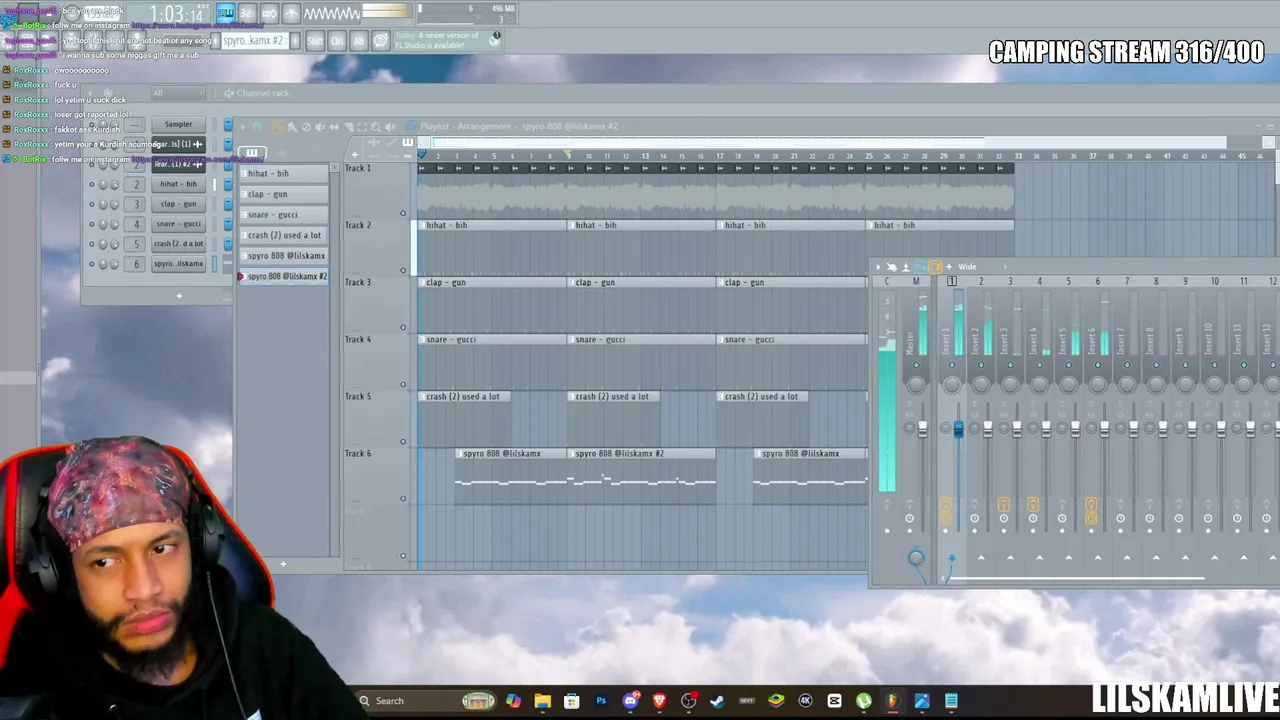This screenshot has width=1280, height=720.
Task: Mute the clap - gun channel
Action: [92, 204]
